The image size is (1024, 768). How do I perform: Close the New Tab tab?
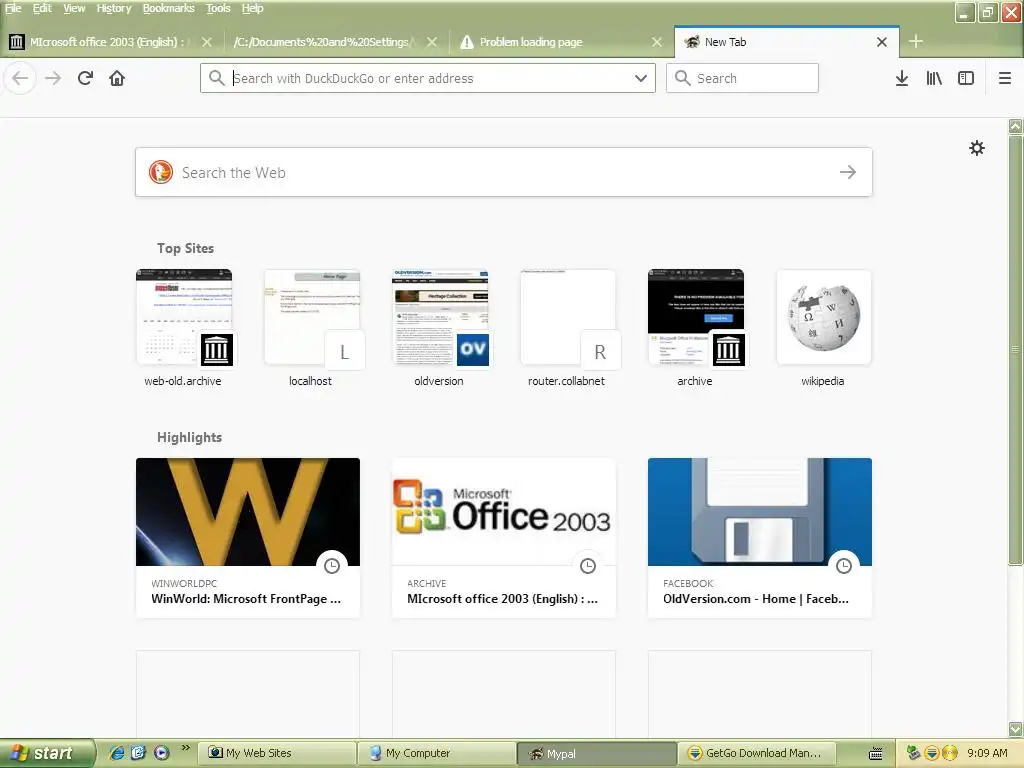tap(882, 42)
